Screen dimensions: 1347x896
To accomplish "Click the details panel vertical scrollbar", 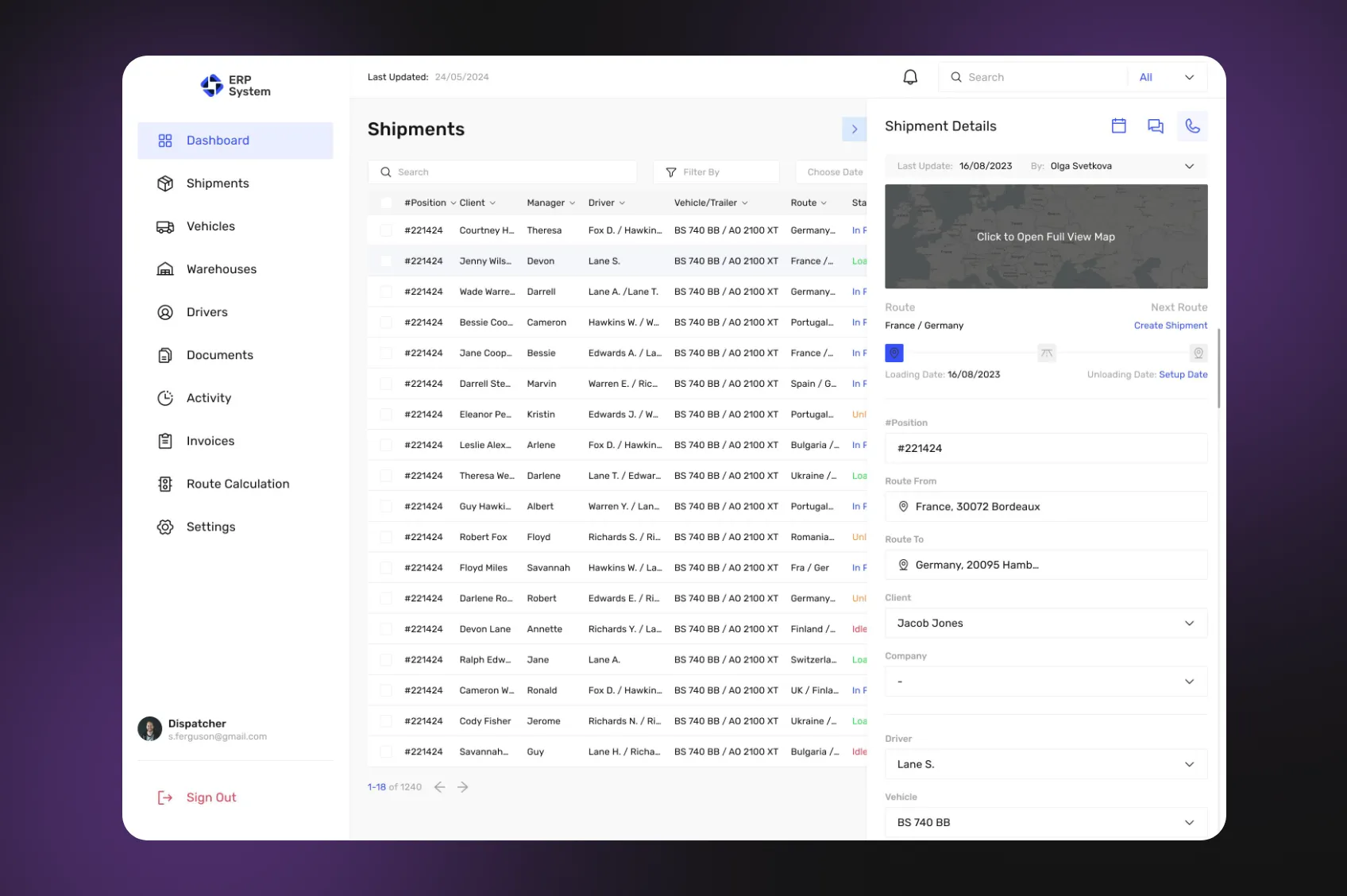I will [x=1218, y=369].
